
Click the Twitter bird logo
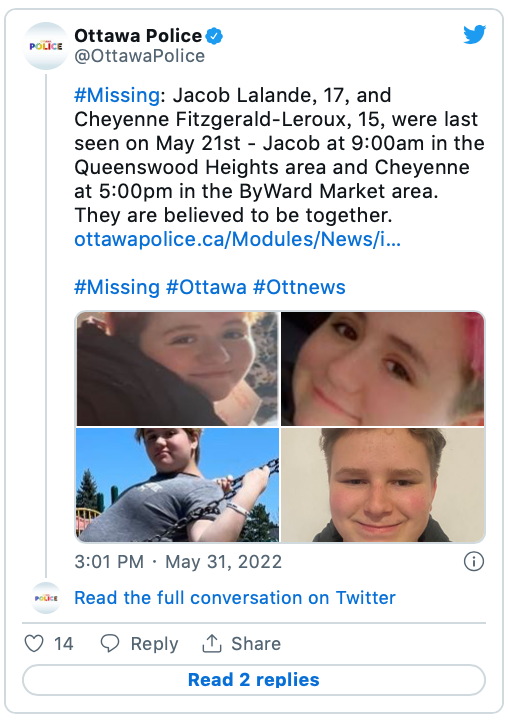click(x=474, y=35)
